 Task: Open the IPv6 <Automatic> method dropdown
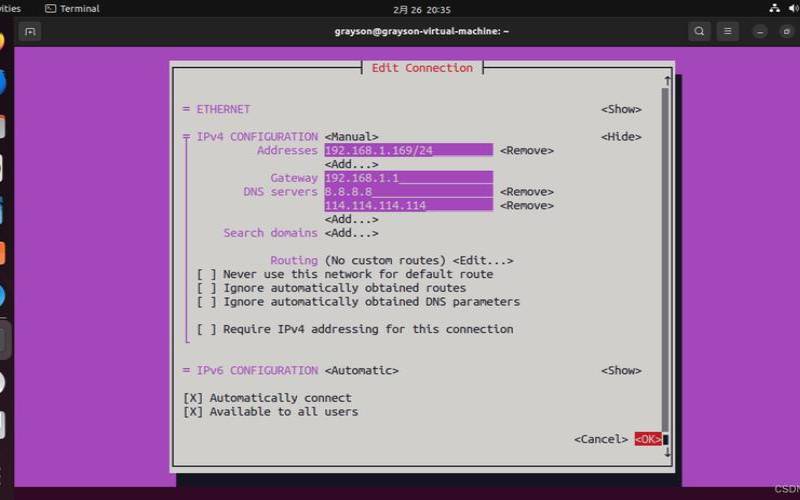point(361,371)
